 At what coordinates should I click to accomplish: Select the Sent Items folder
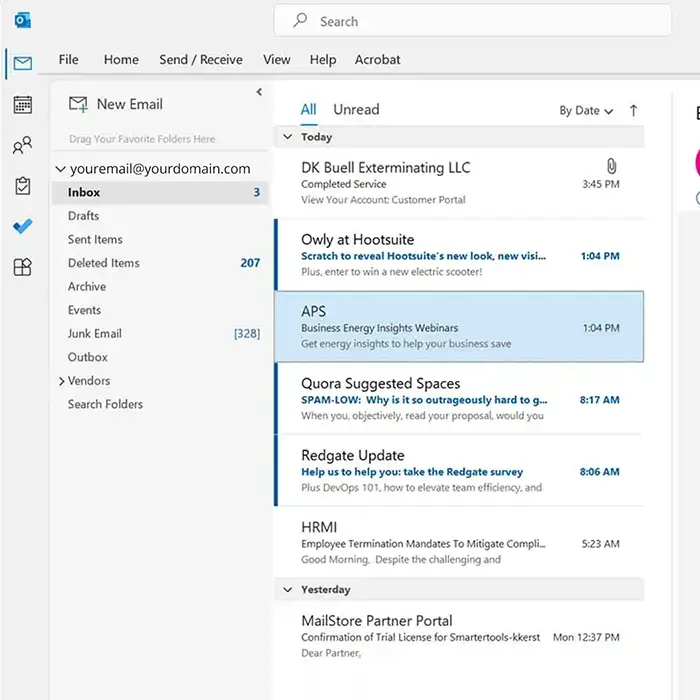click(x=160, y=240)
